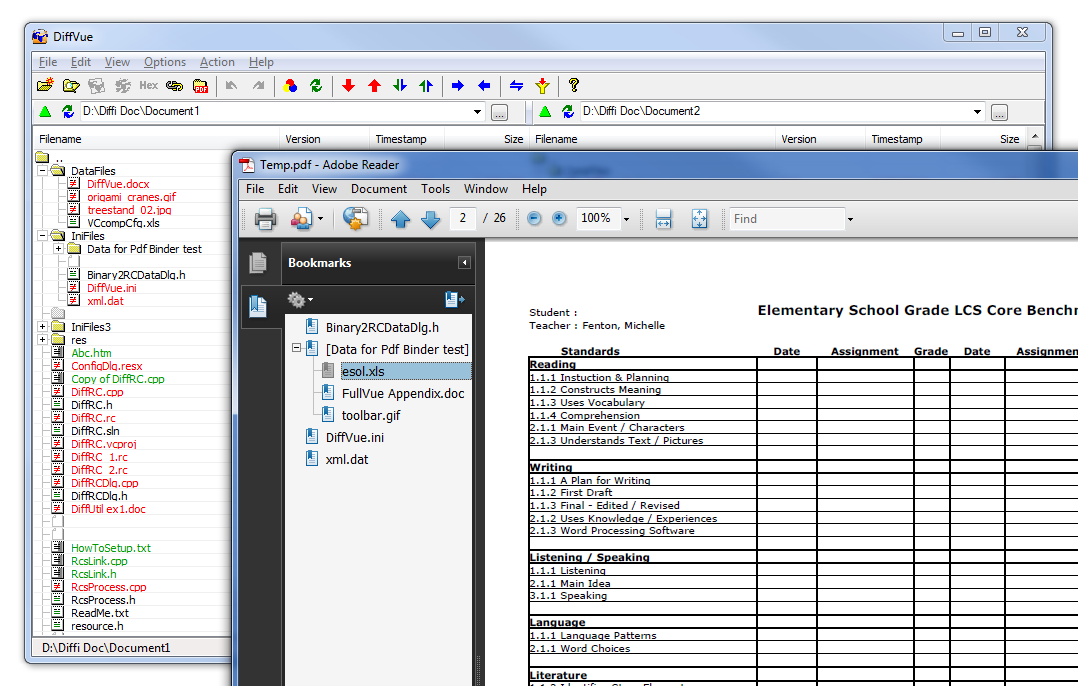Click the PDF folder icon in DiffVue toolbar

[201, 86]
